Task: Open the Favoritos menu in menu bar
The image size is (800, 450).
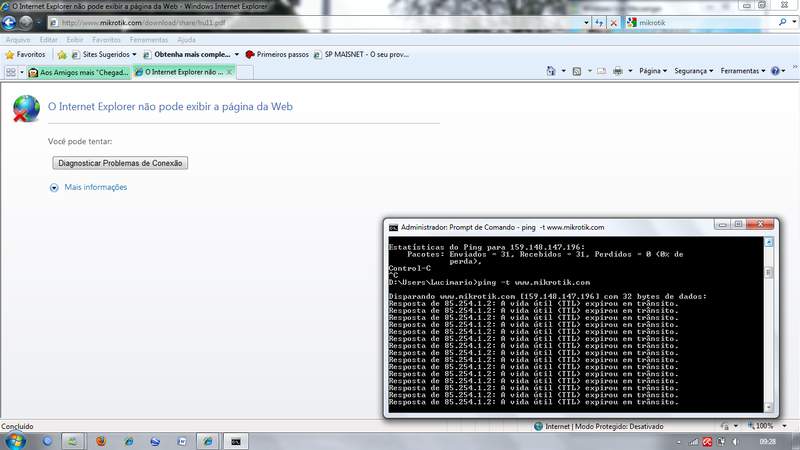Action: 106,40
